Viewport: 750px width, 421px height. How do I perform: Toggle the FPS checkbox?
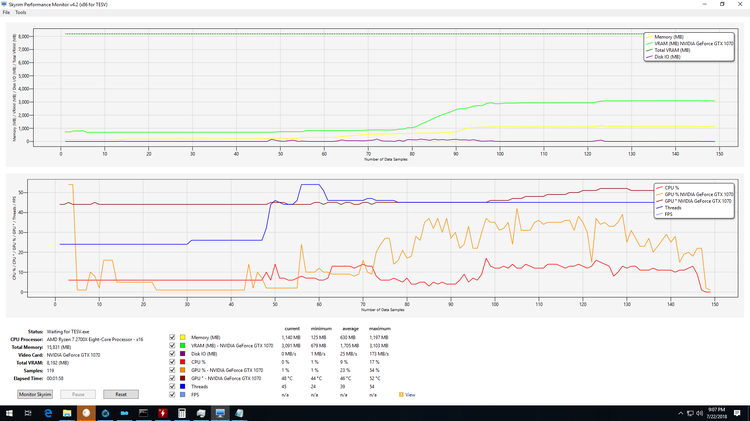pos(172,394)
